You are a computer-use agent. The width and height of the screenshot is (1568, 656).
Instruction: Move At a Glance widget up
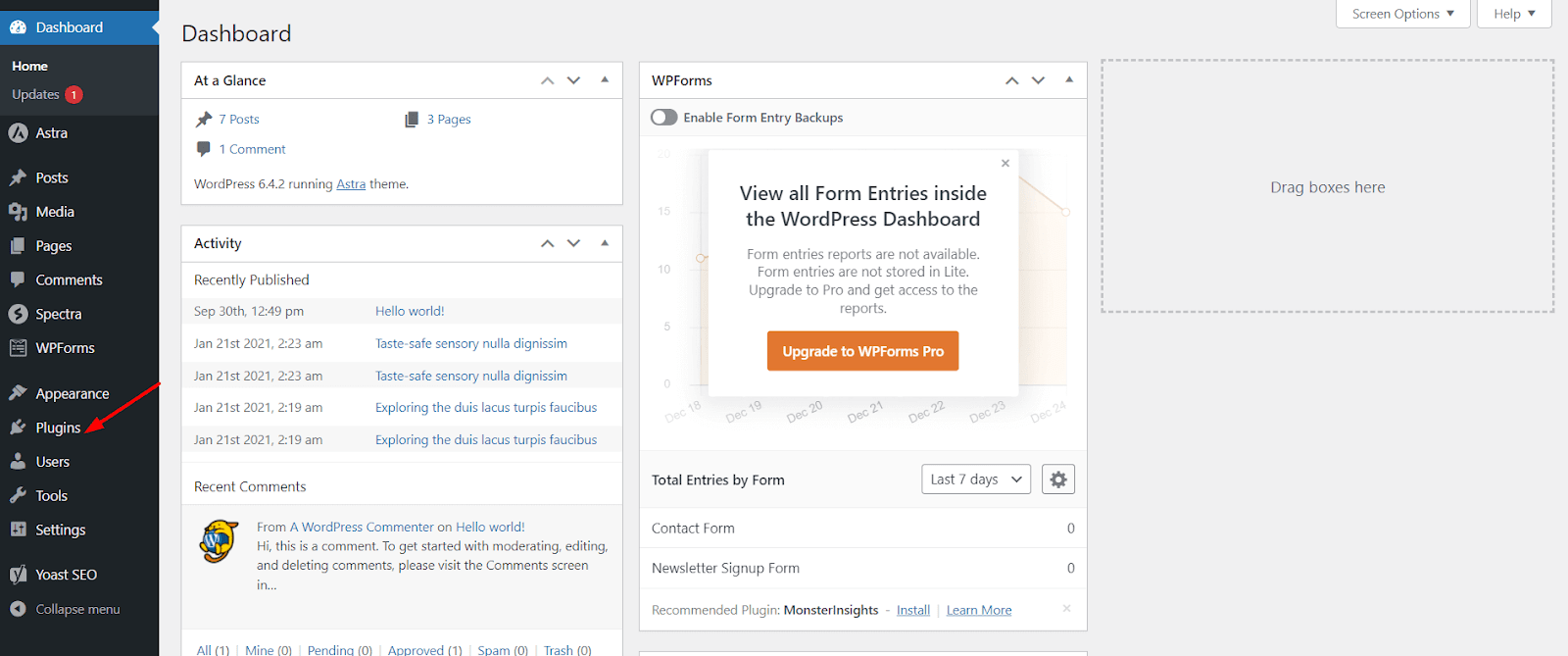[548, 80]
